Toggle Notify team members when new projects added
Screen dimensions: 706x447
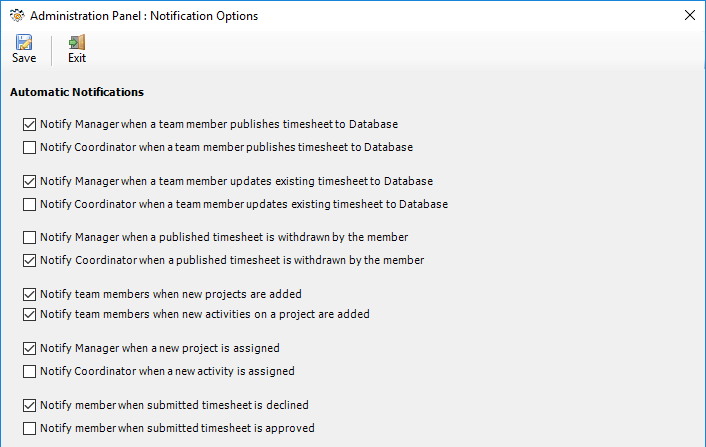[29, 295]
